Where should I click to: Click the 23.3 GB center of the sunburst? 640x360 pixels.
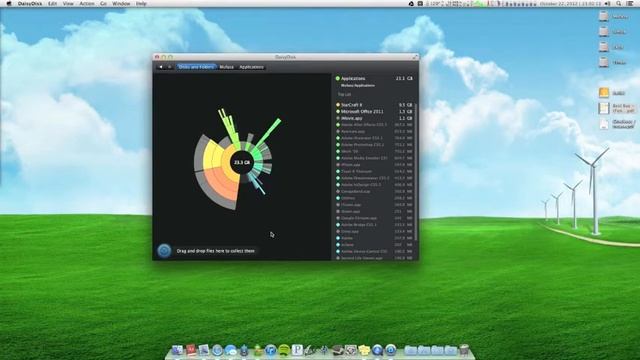[x=242, y=162]
